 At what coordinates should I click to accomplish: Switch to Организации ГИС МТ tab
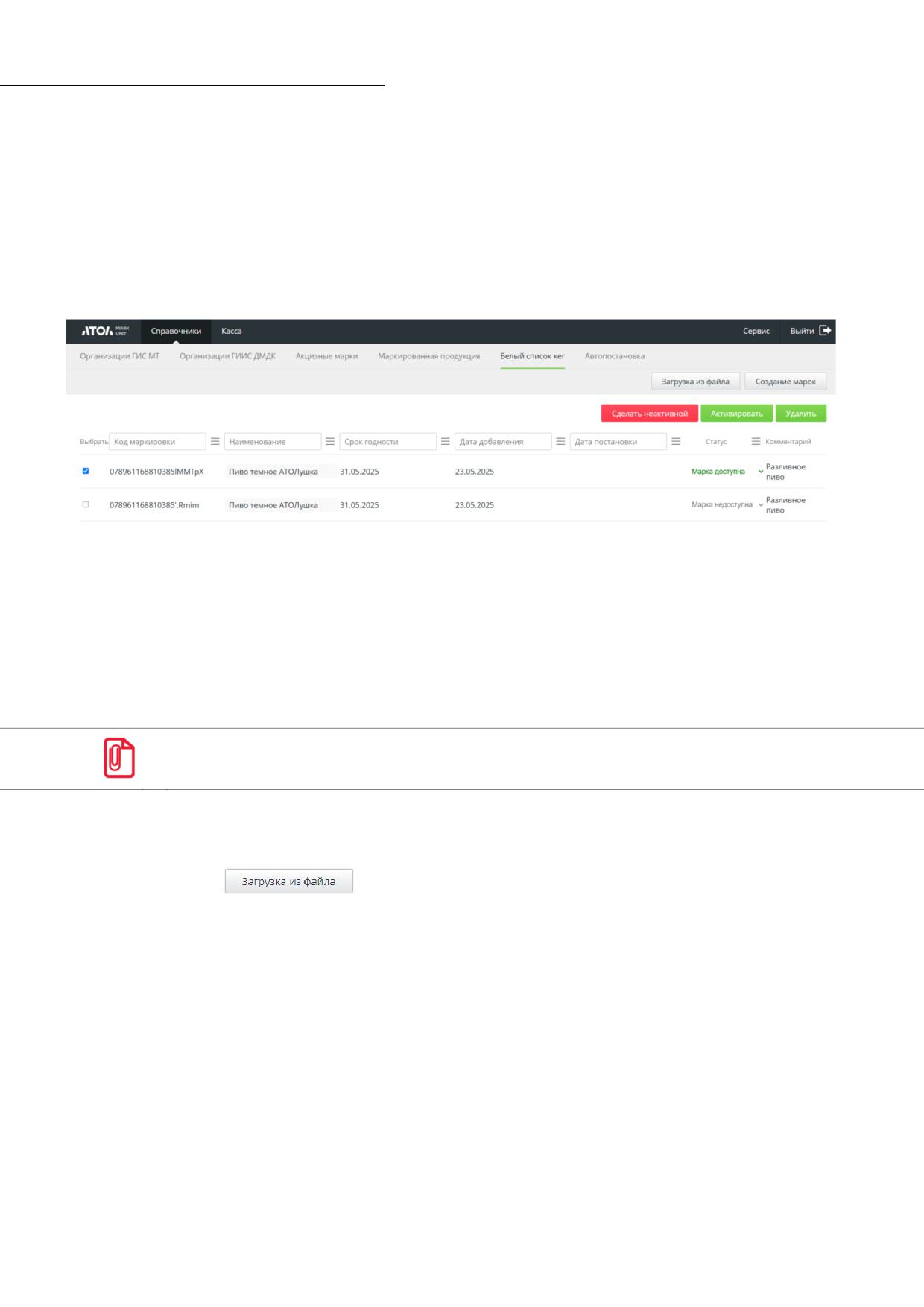120,356
